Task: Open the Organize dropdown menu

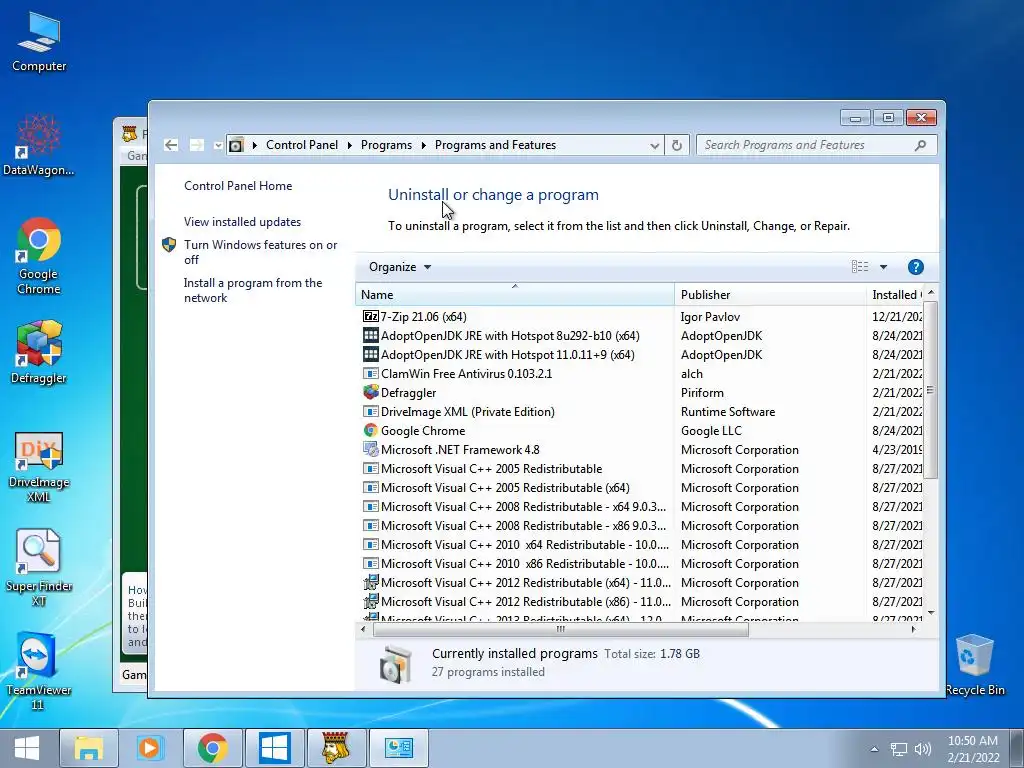Action: point(400,266)
